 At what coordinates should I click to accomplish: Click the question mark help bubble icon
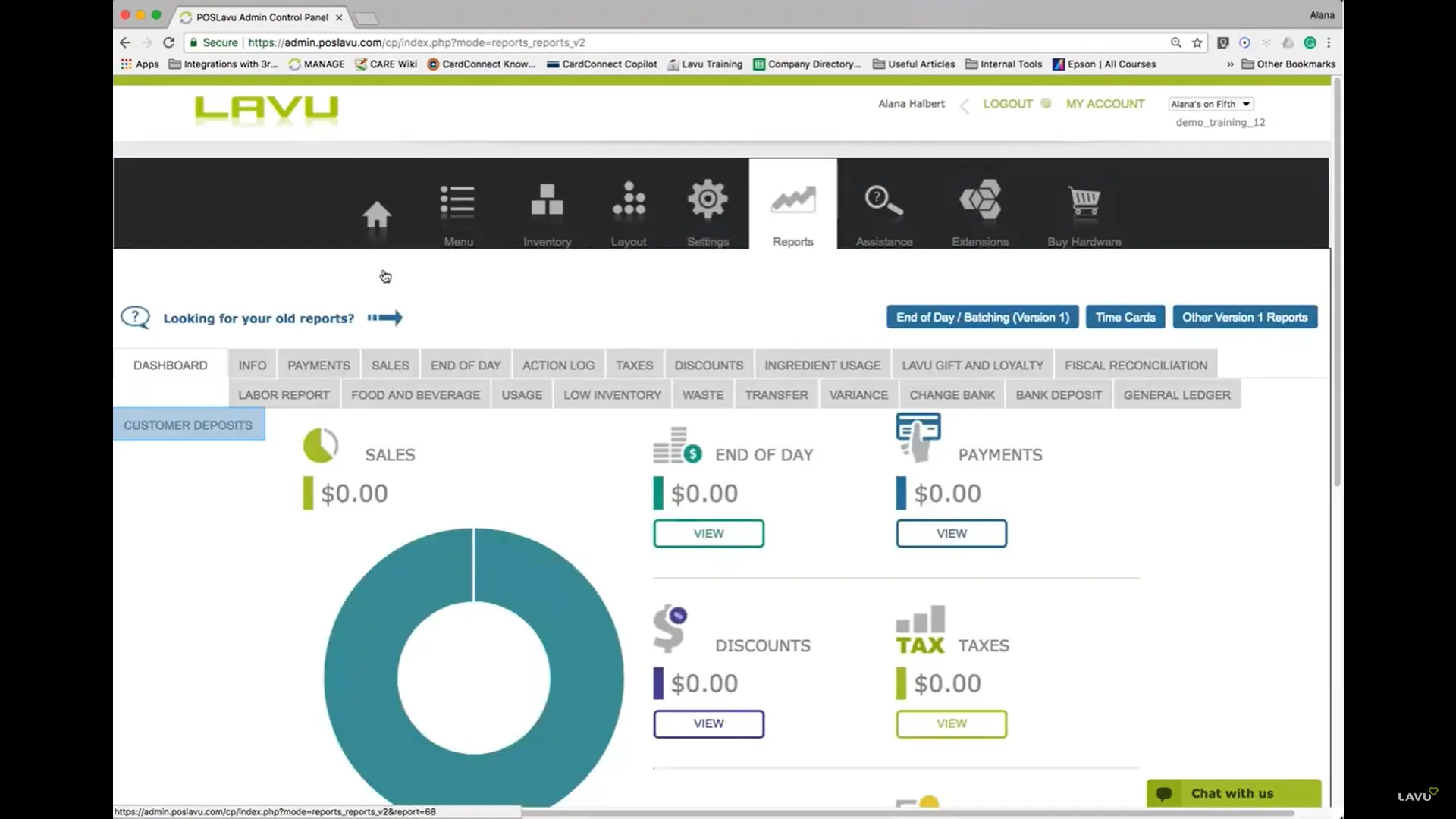[136, 317]
